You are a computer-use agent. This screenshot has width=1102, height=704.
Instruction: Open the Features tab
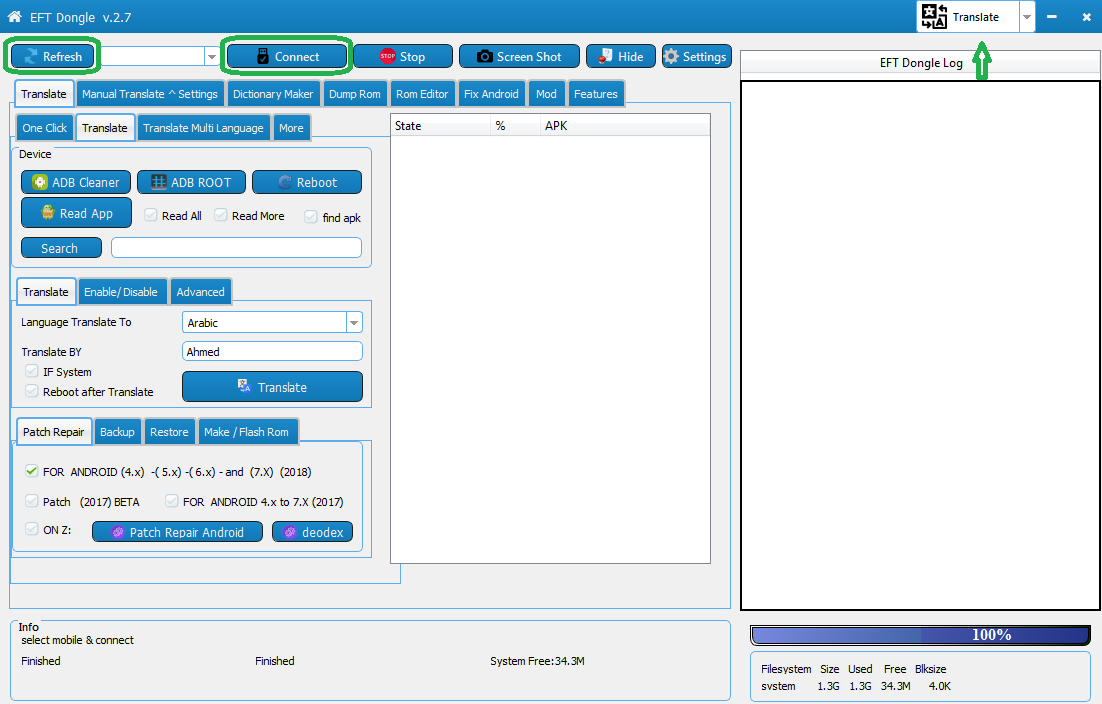tap(595, 93)
